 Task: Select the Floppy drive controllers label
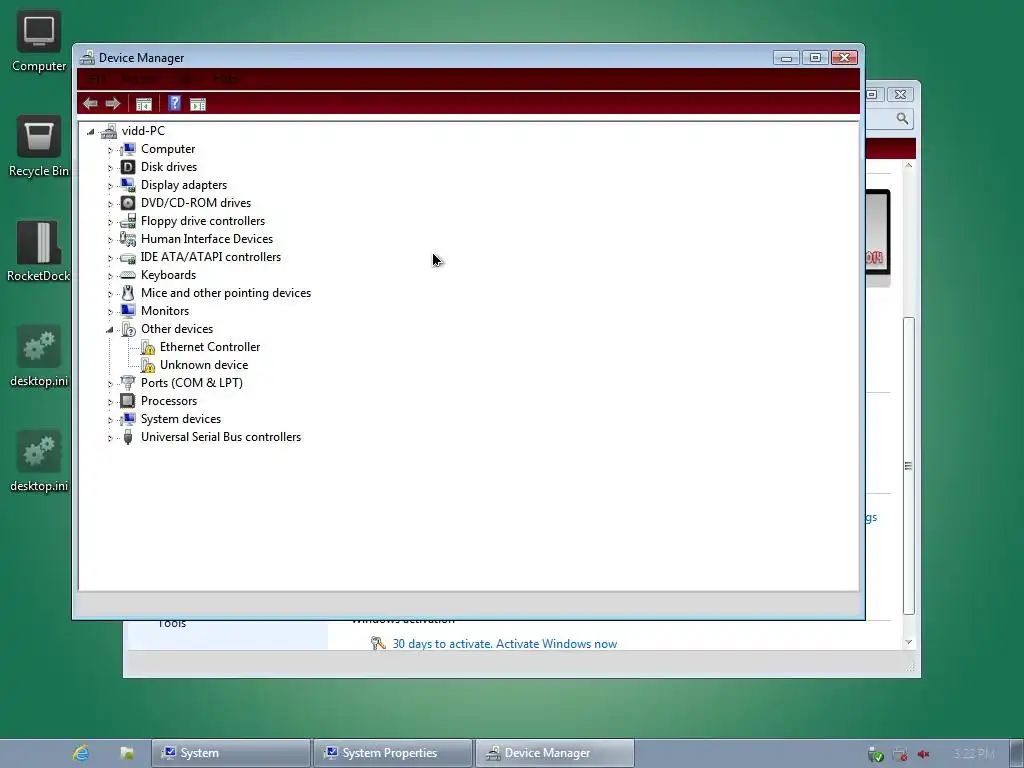203,221
